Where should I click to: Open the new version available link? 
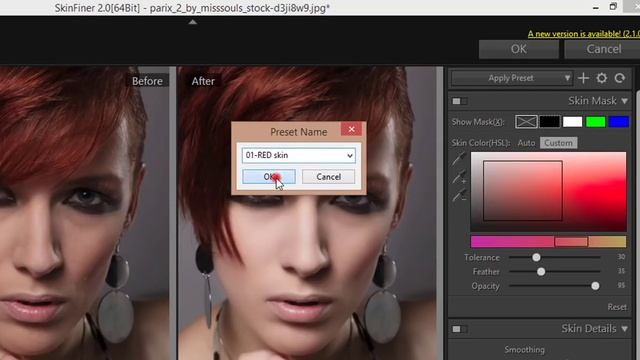584,33
